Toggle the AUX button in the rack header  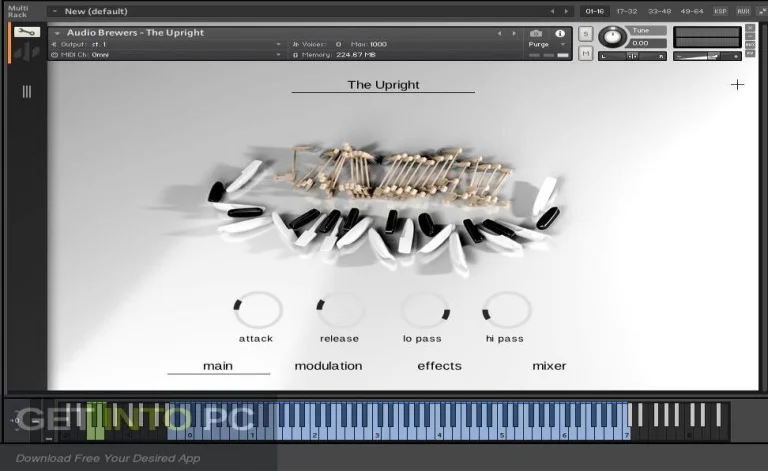743,11
